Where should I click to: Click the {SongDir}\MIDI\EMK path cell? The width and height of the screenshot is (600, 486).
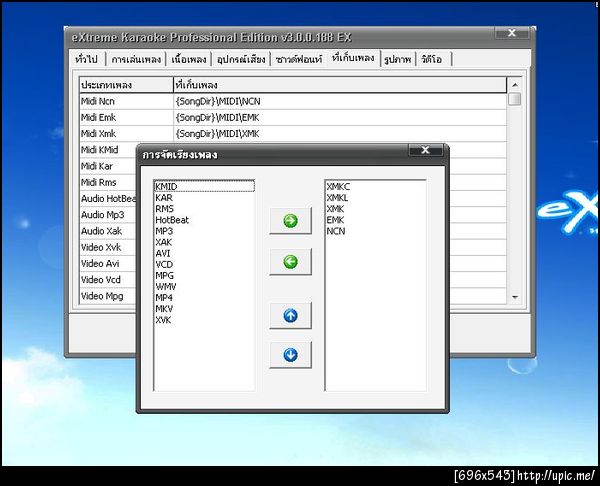click(x=340, y=117)
